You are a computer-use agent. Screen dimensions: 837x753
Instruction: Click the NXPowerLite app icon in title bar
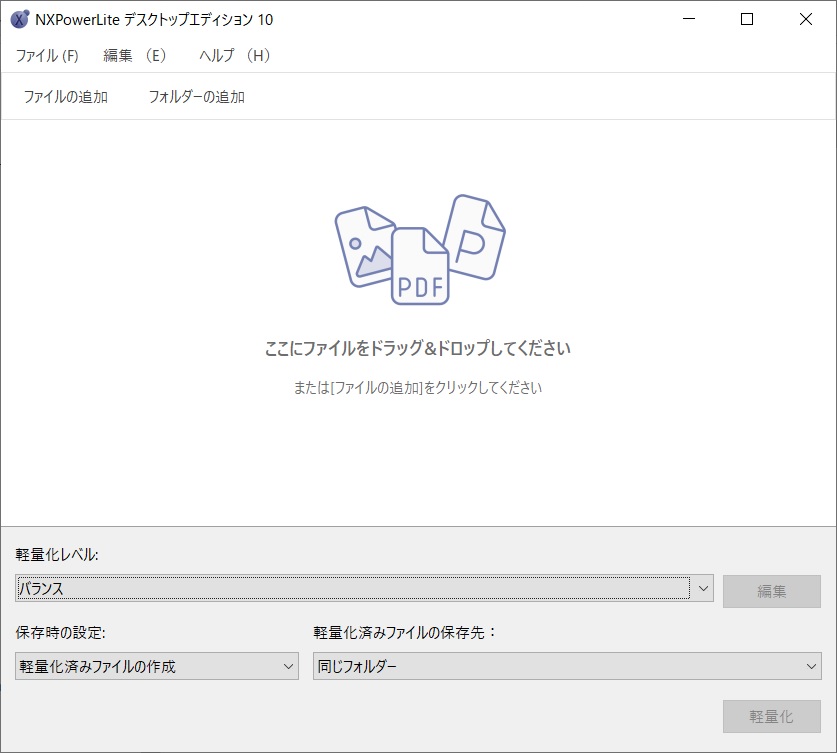tap(20, 19)
